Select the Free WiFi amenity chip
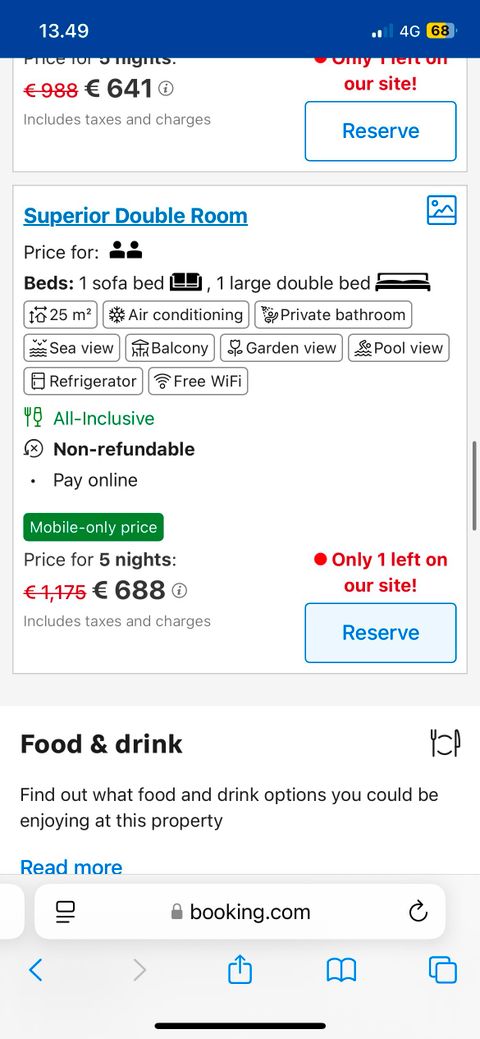 [x=198, y=382]
